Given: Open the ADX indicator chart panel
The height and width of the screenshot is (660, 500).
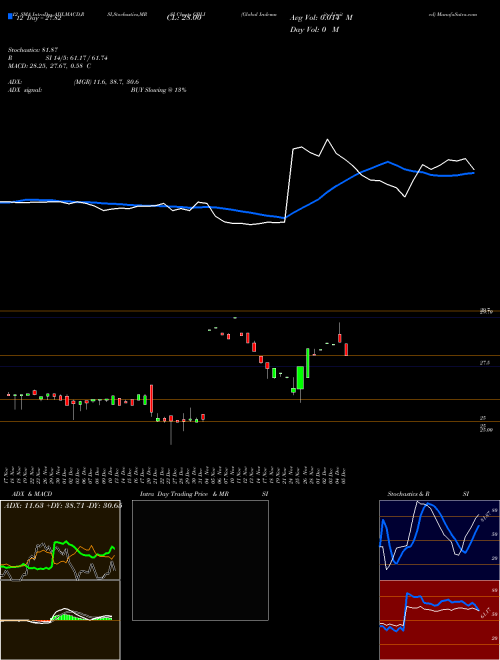Looking at the screenshot, I should point(60,540).
